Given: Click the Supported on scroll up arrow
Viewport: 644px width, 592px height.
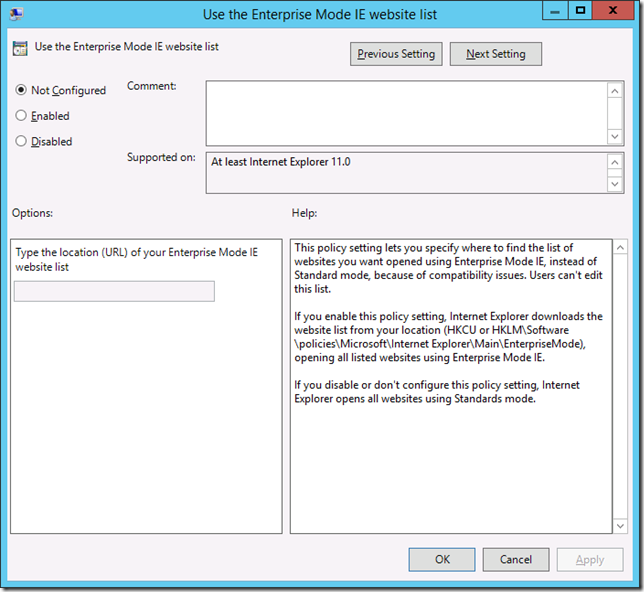Looking at the screenshot, I should 615,162.
